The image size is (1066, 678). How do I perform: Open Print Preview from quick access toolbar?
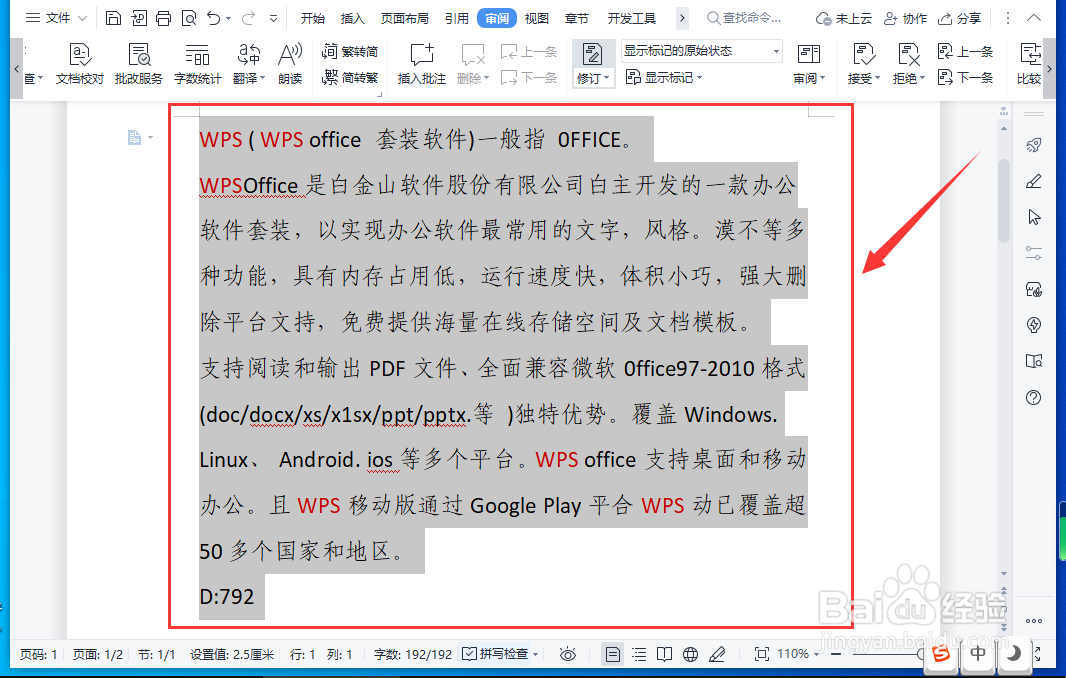point(189,18)
